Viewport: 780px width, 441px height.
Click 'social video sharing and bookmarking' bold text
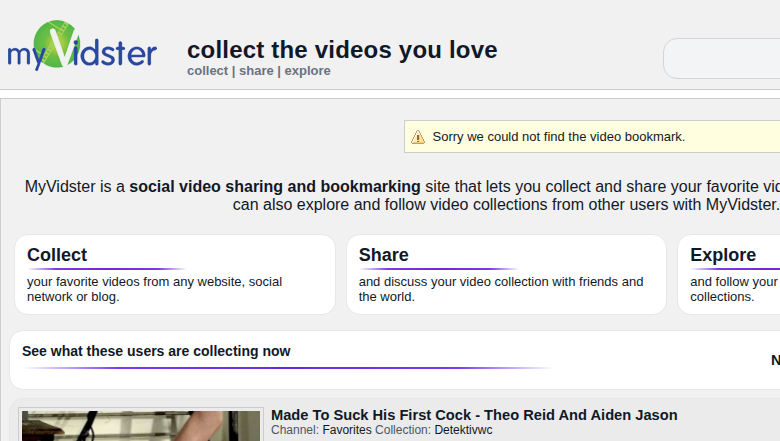pos(274,186)
